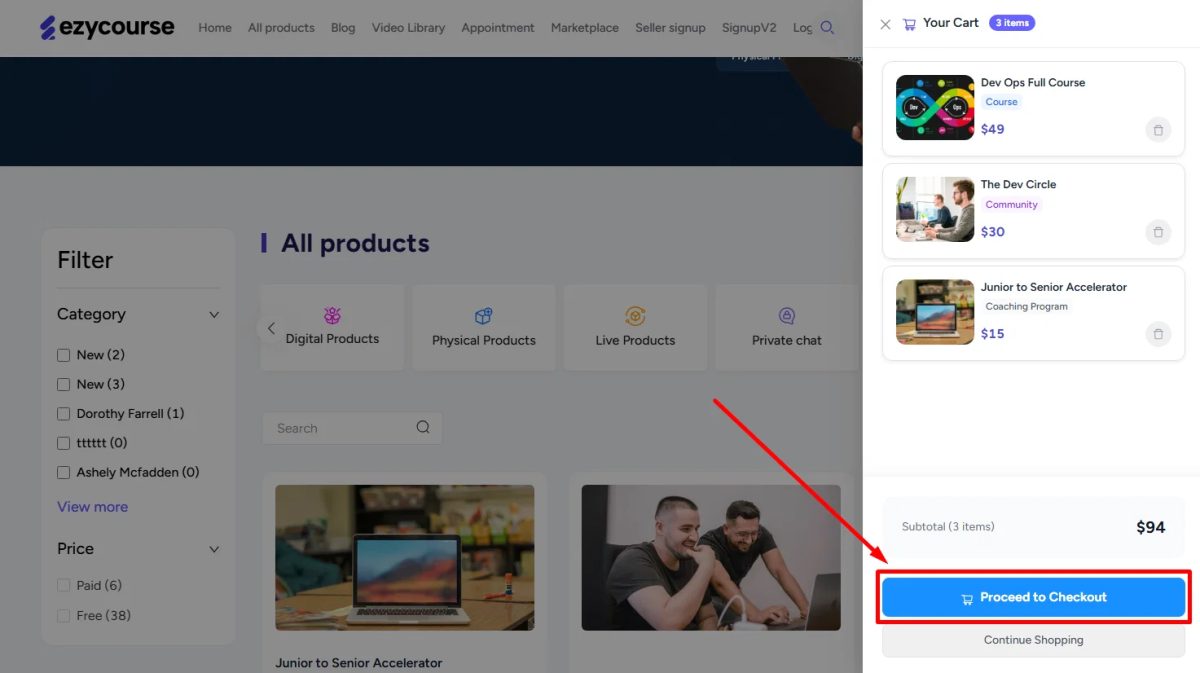Delete Dev Ops Full Course from cart
This screenshot has height=673, width=1200.
click(x=1158, y=130)
